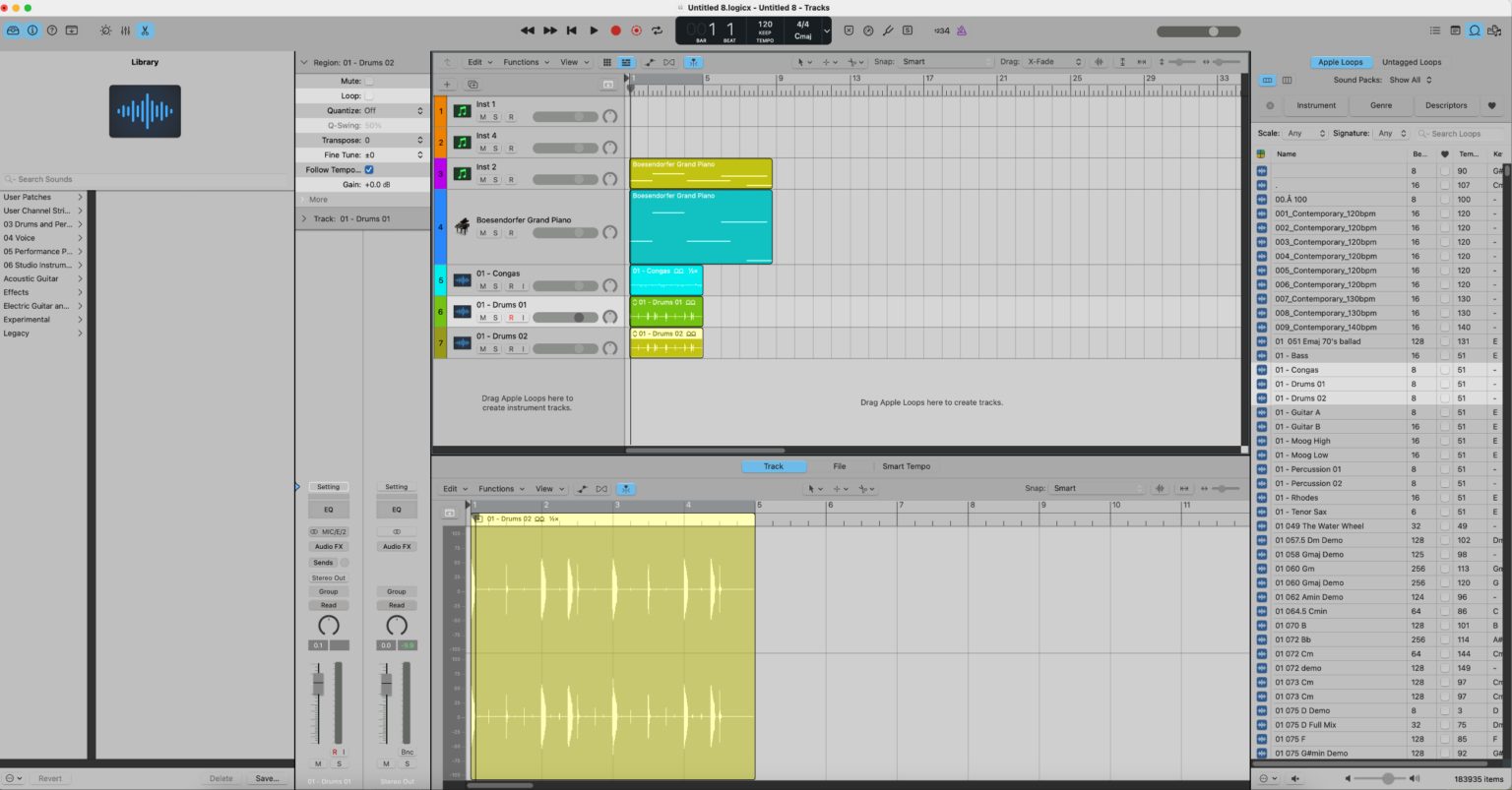
Task: Solo the Boesendorfer Grand Piano track
Action: (495, 232)
